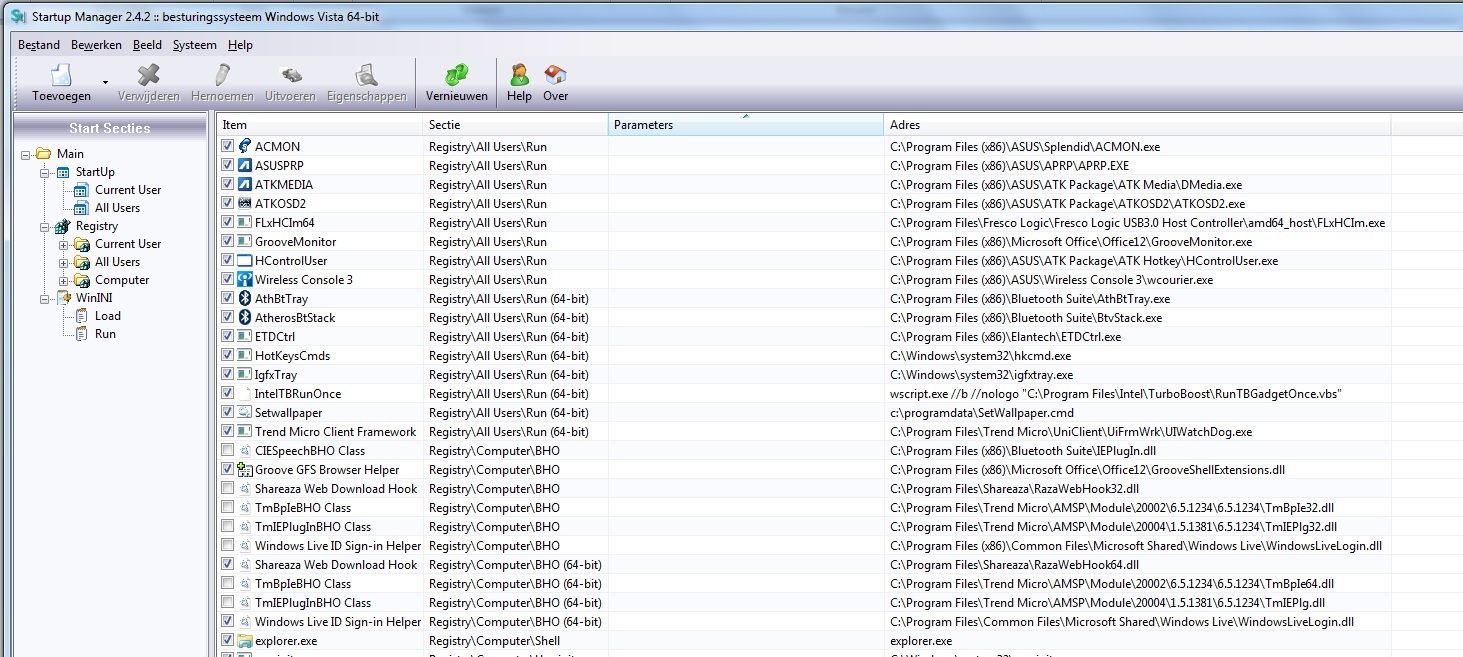The height and width of the screenshot is (657, 1463).
Task: Uncheck the ASUSPRP startup item
Action: point(228,165)
